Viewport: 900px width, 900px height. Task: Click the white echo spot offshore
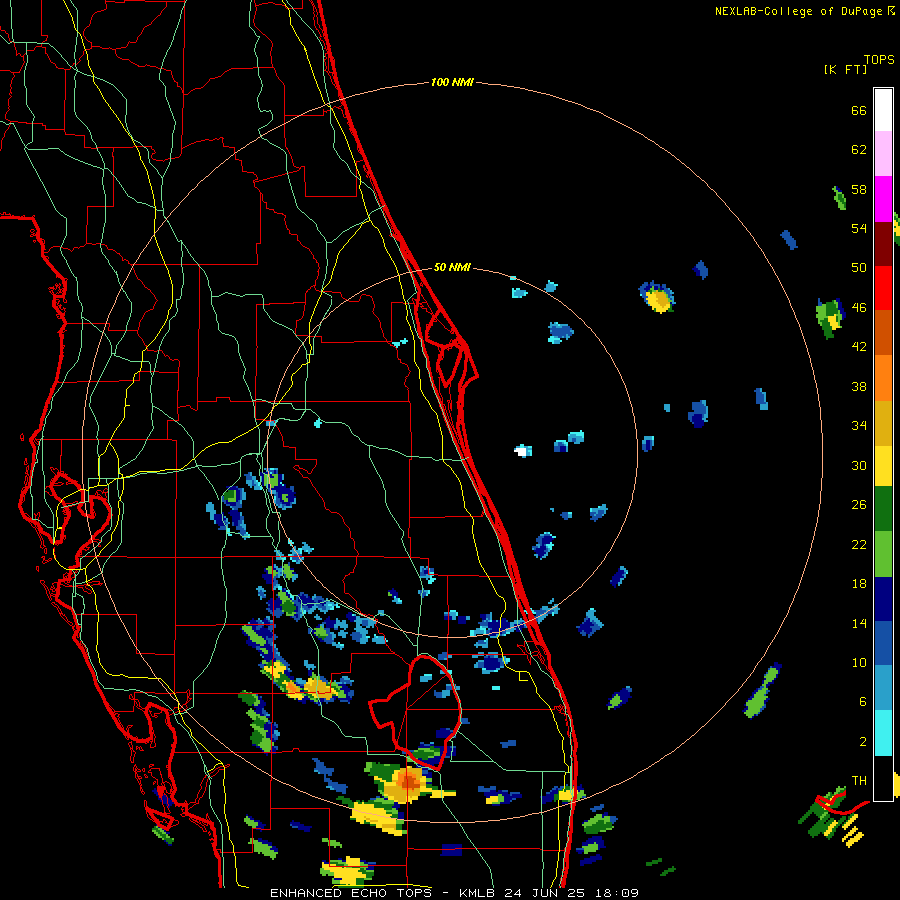522,451
